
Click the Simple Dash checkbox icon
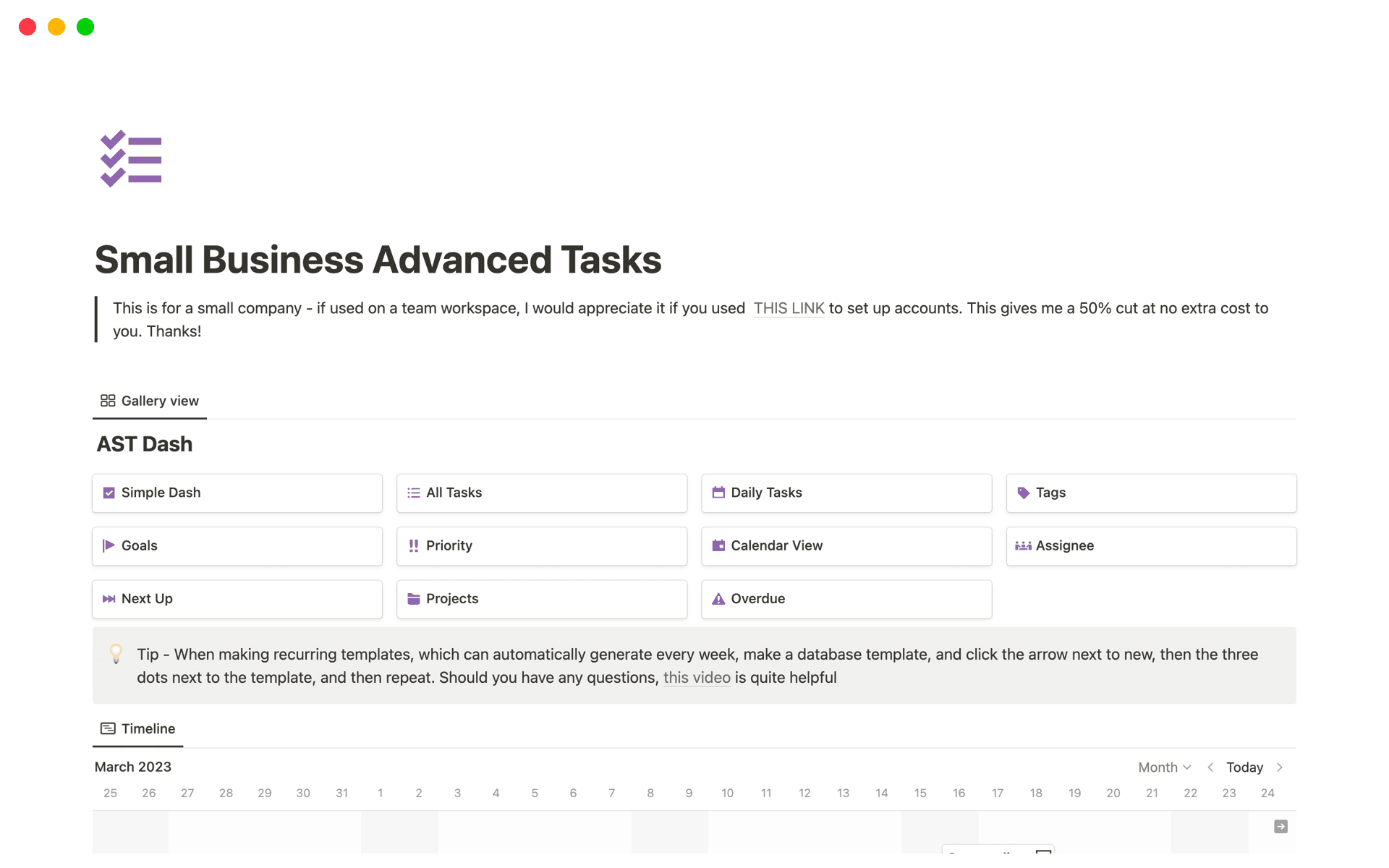click(x=109, y=493)
